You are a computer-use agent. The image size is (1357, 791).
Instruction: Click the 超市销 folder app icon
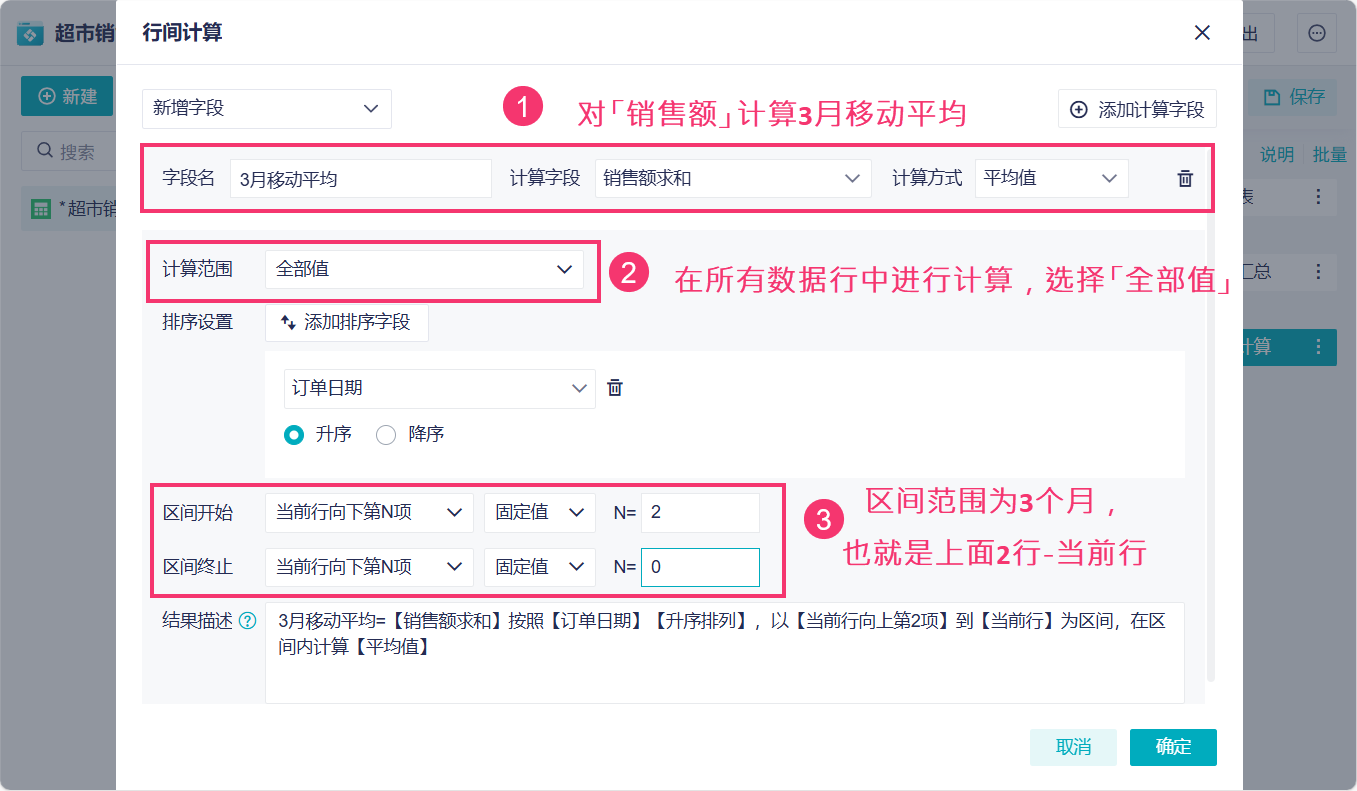(x=31, y=33)
